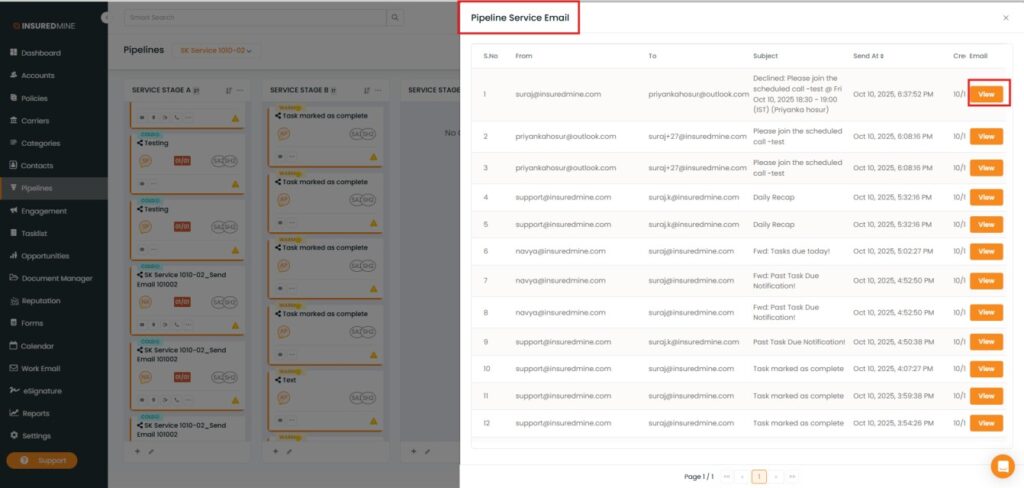View the Daily Recap email in row 4
The height and width of the screenshot is (488, 1024).
985,197
